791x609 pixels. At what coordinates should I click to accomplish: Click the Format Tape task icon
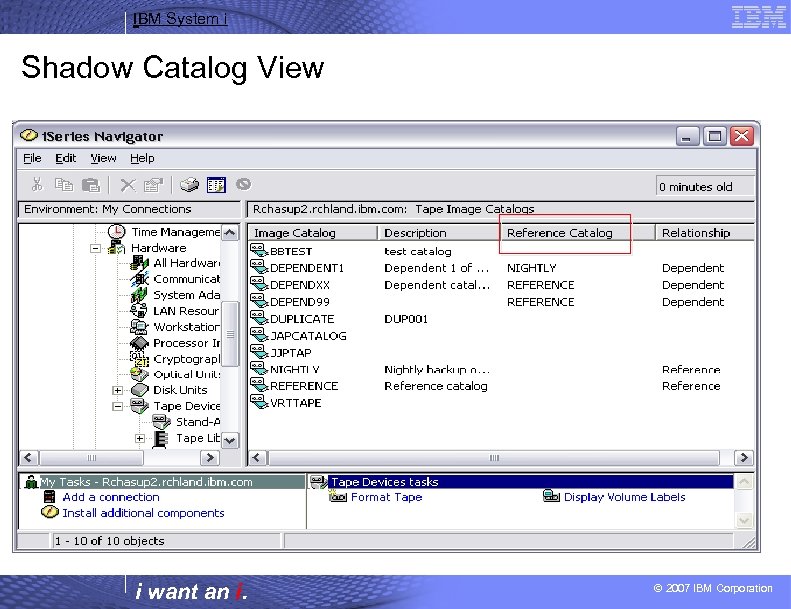pyautogui.click(x=338, y=496)
